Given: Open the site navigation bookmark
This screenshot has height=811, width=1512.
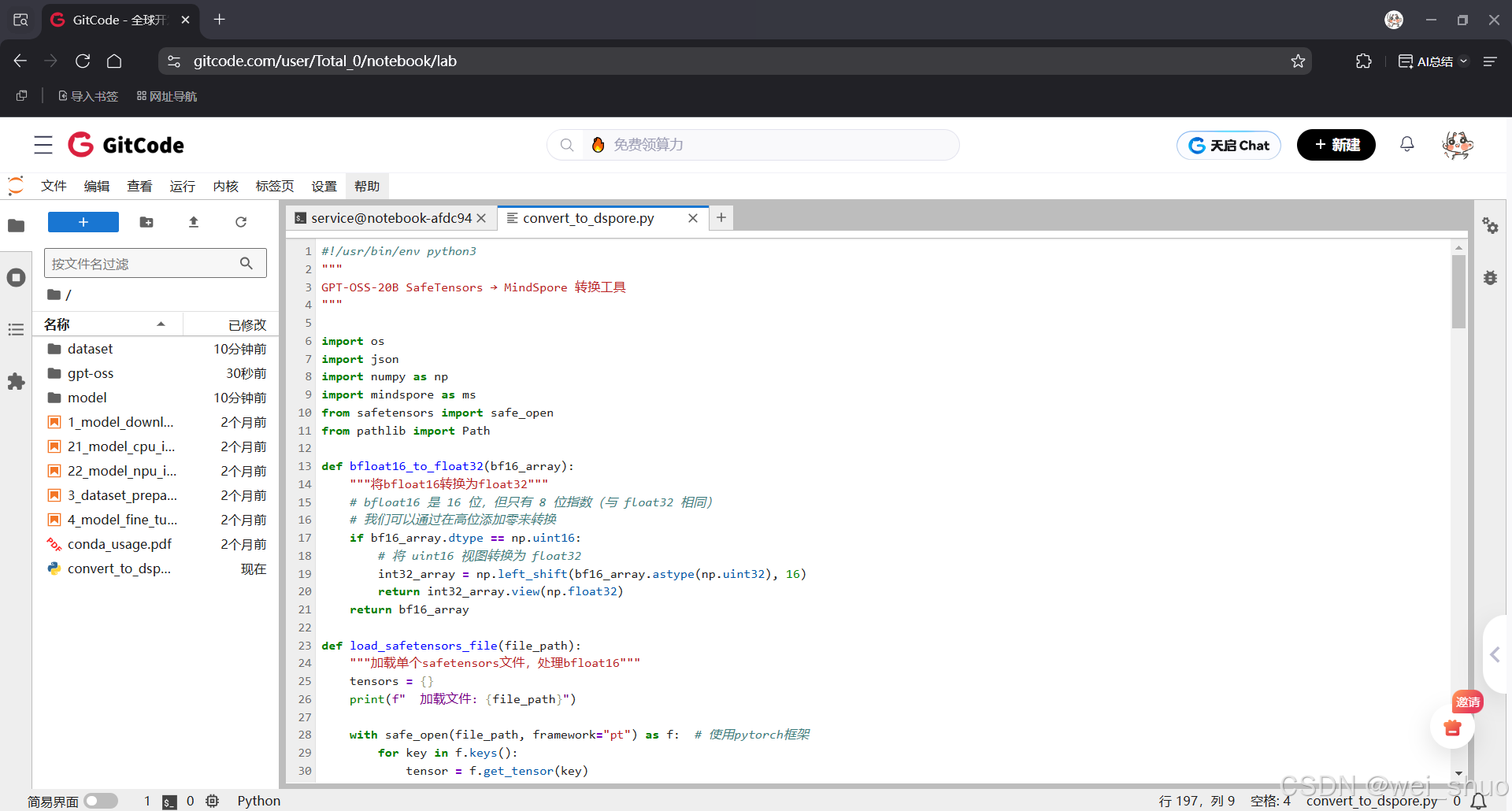Looking at the screenshot, I should click(x=167, y=96).
